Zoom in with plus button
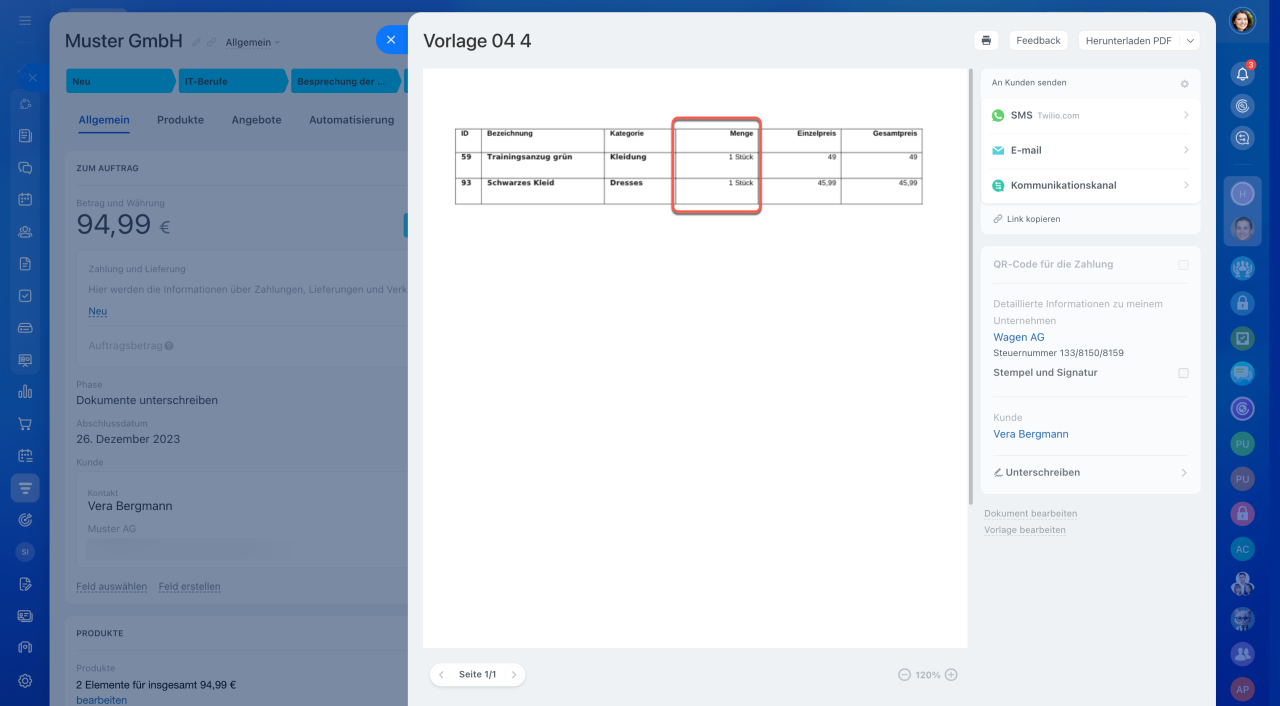 tap(951, 675)
